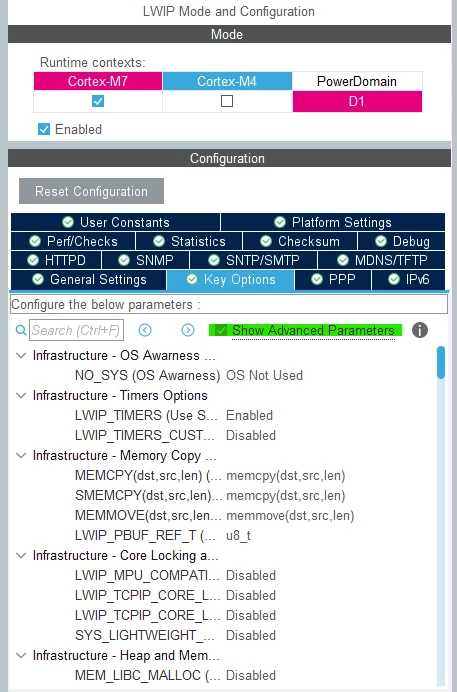
Task: Open MEM_LIBC_MALLOC Disabled value dropdown
Action: pyautogui.click(x=251, y=675)
